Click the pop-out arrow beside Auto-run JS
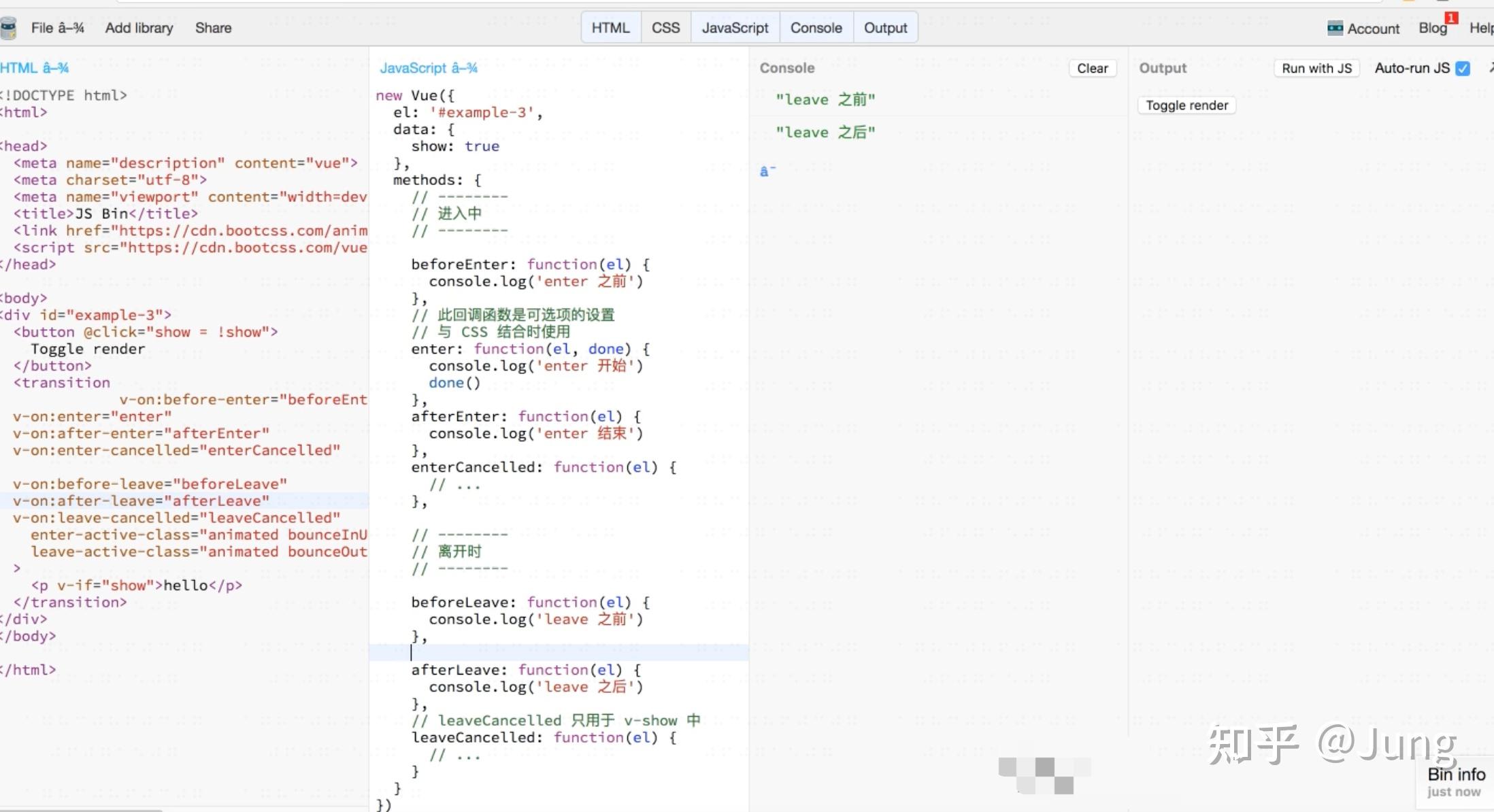 point(1490,67)
